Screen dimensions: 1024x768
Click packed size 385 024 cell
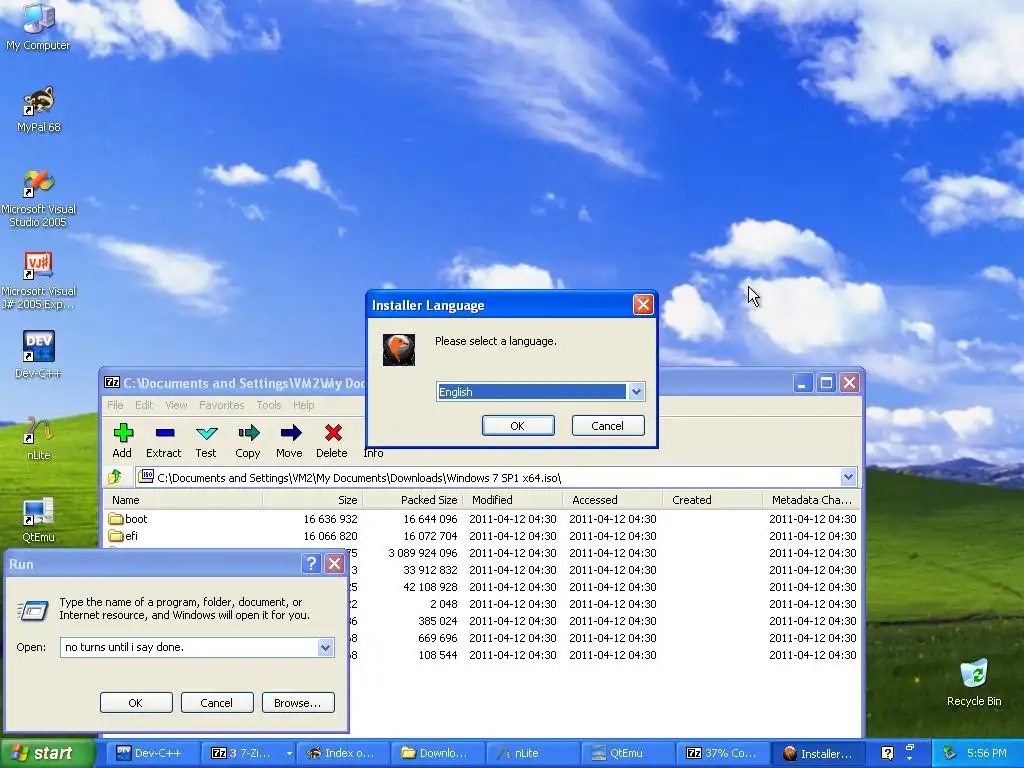438,620
